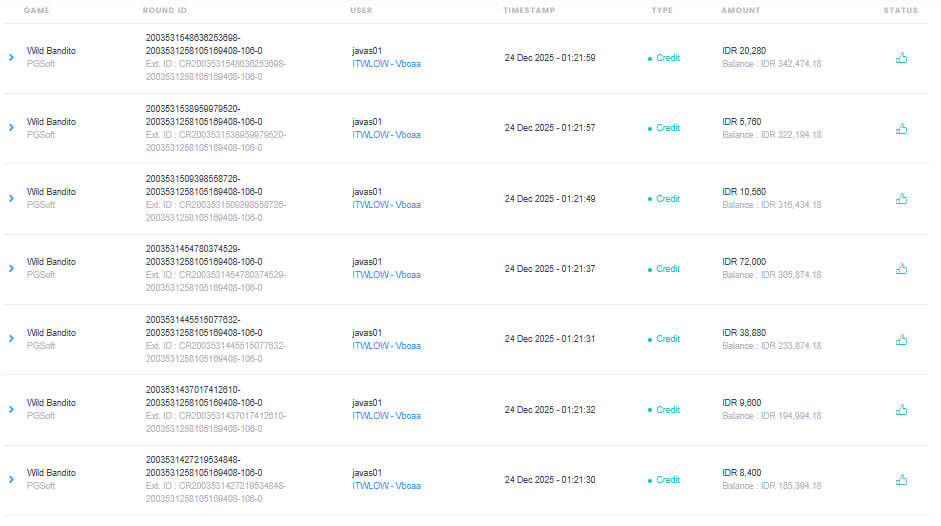Click thumbs-up status icon for IDR 5,760 row
Screen dimensions: 941x526
pyautogui.click(x=901, y=128)
